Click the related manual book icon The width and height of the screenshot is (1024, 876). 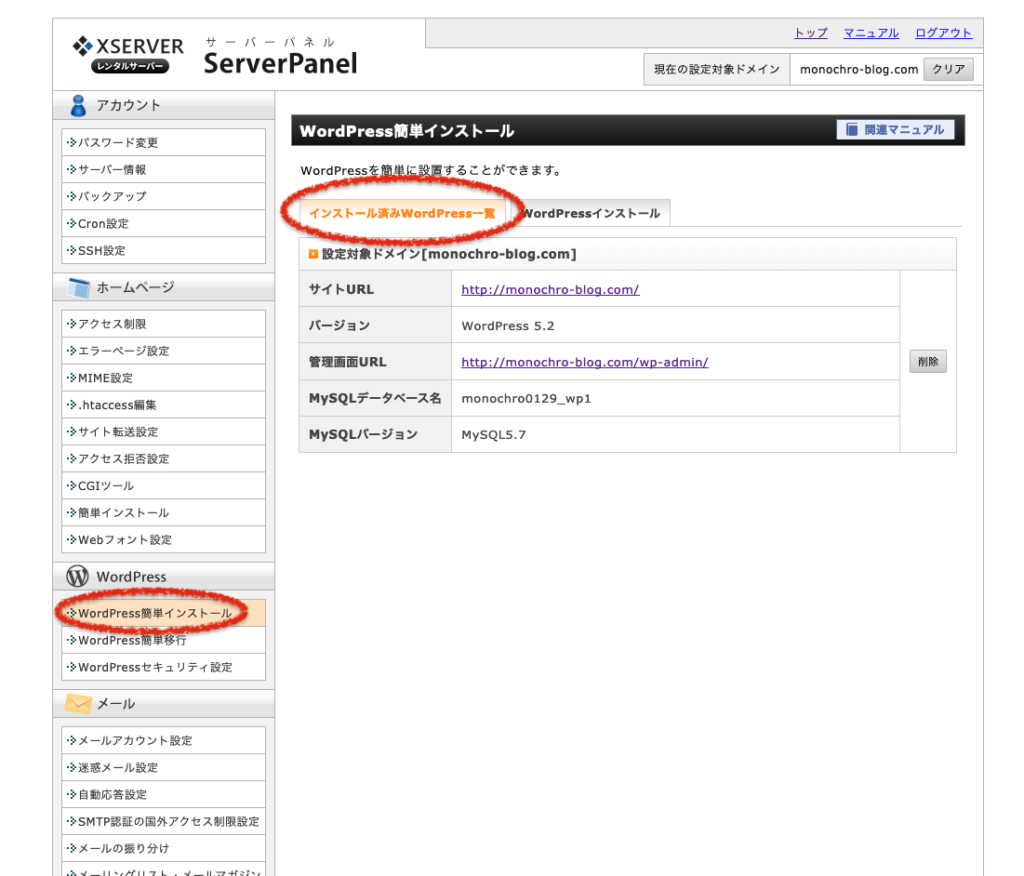[852, 129]
